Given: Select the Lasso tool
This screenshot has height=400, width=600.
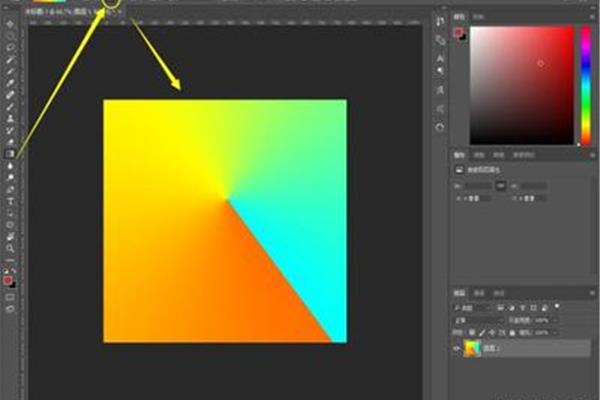Looking at the screenshot, I should coord(10,47).
